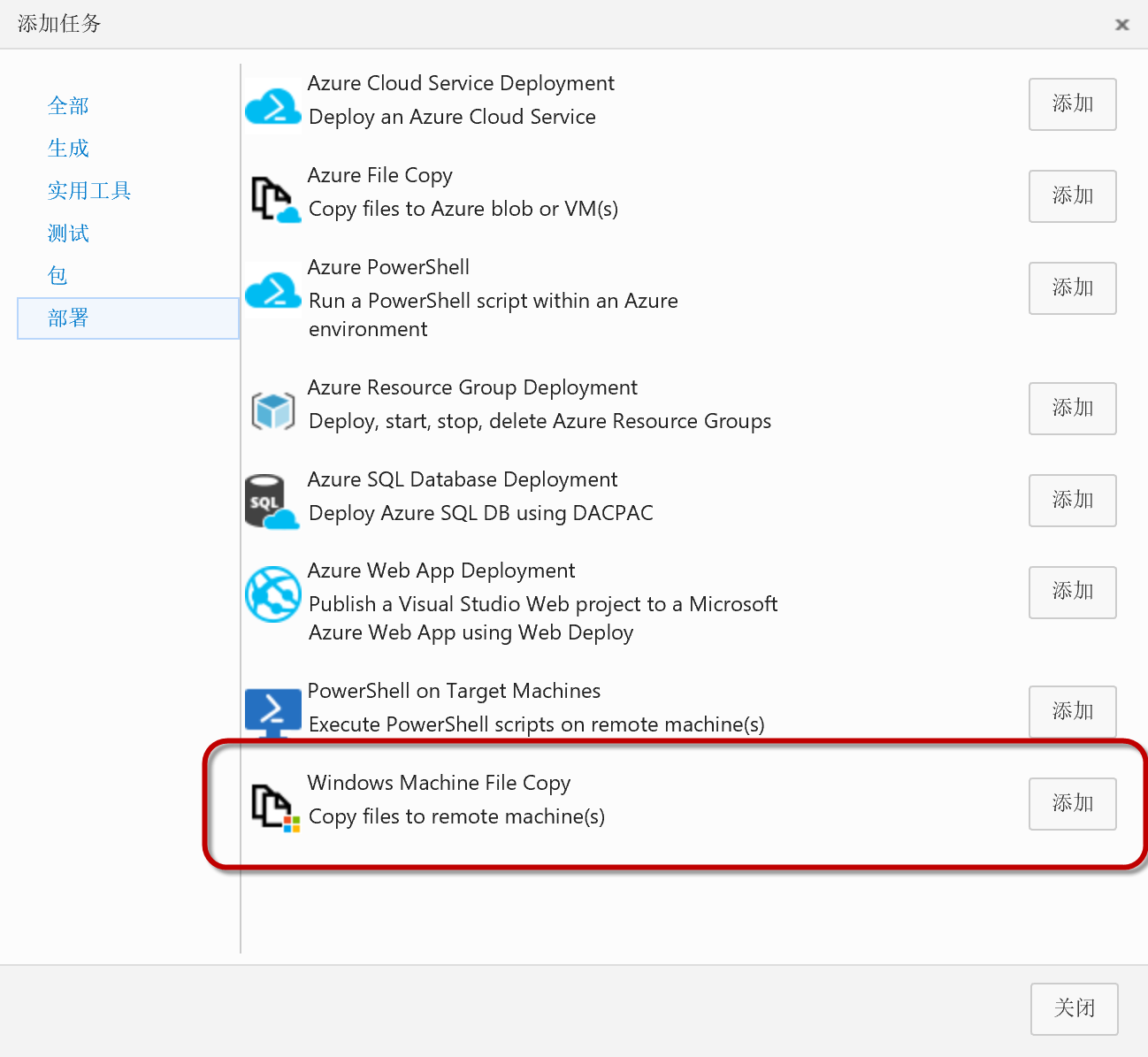1148x1057 pixels.
Task: Add the Azure Resource Group Deployment task
Action: [1072, 409]
